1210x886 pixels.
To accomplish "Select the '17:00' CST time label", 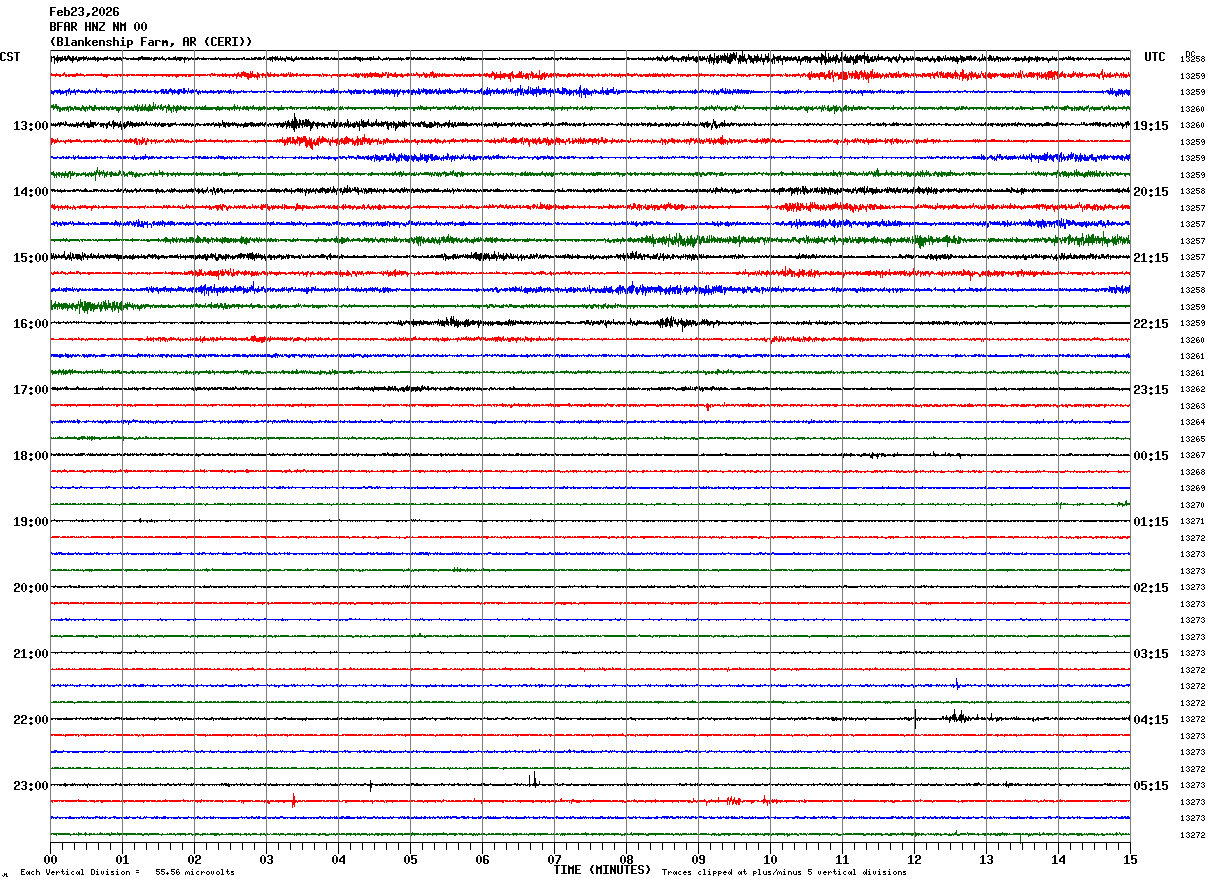I will coord(30,390).
